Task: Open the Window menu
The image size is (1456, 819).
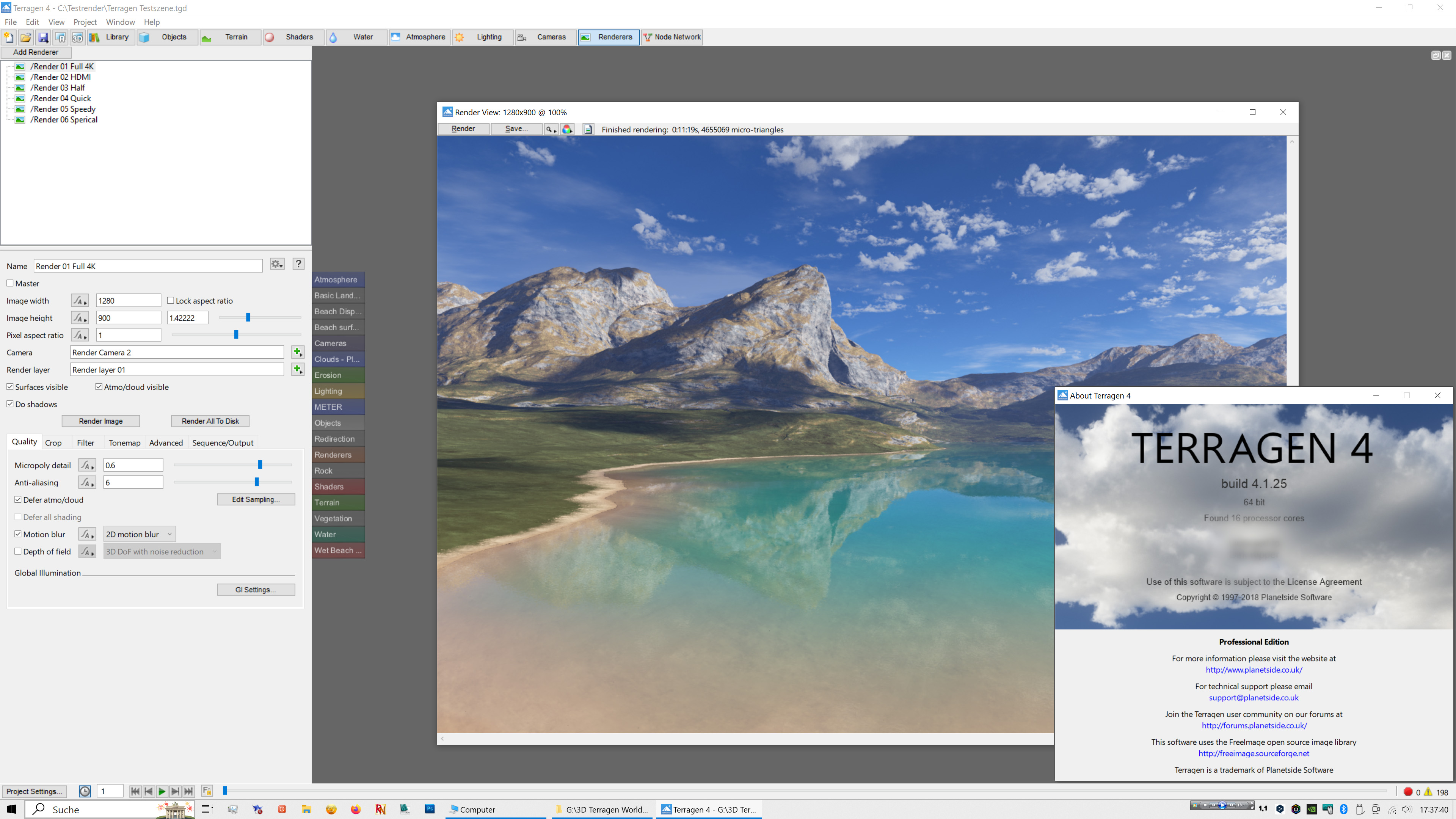Action: [121, 22]
